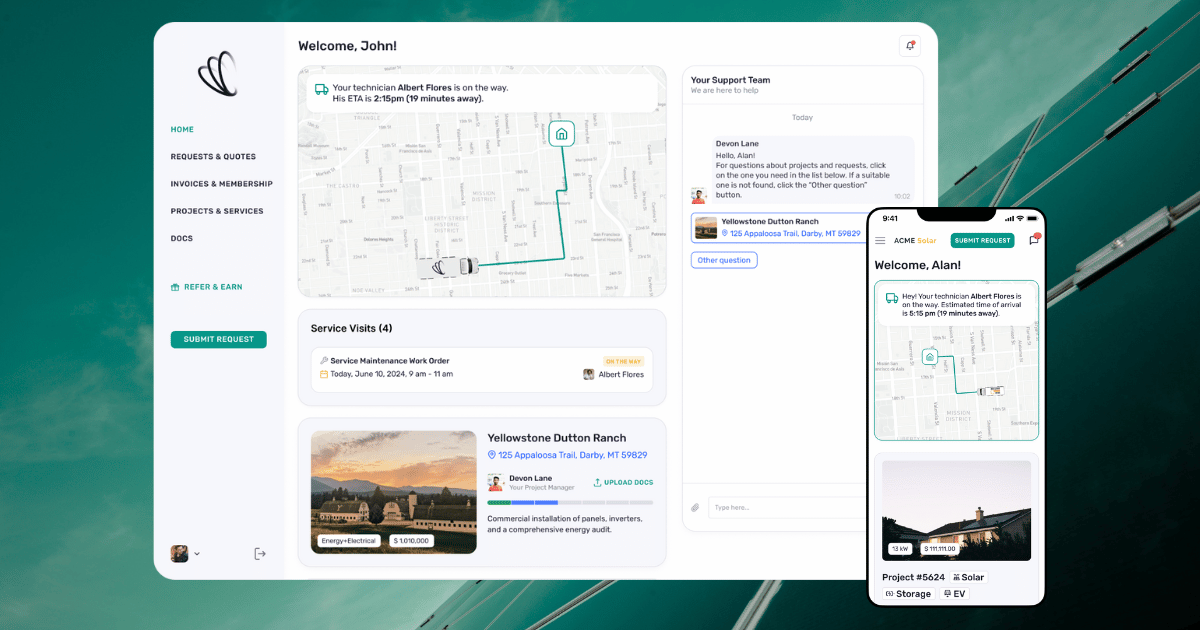Click the 13 kW badge on the phone photo
Viewport: 1200px width, 630px height.
pyautogui.click(x=899, y=549)
